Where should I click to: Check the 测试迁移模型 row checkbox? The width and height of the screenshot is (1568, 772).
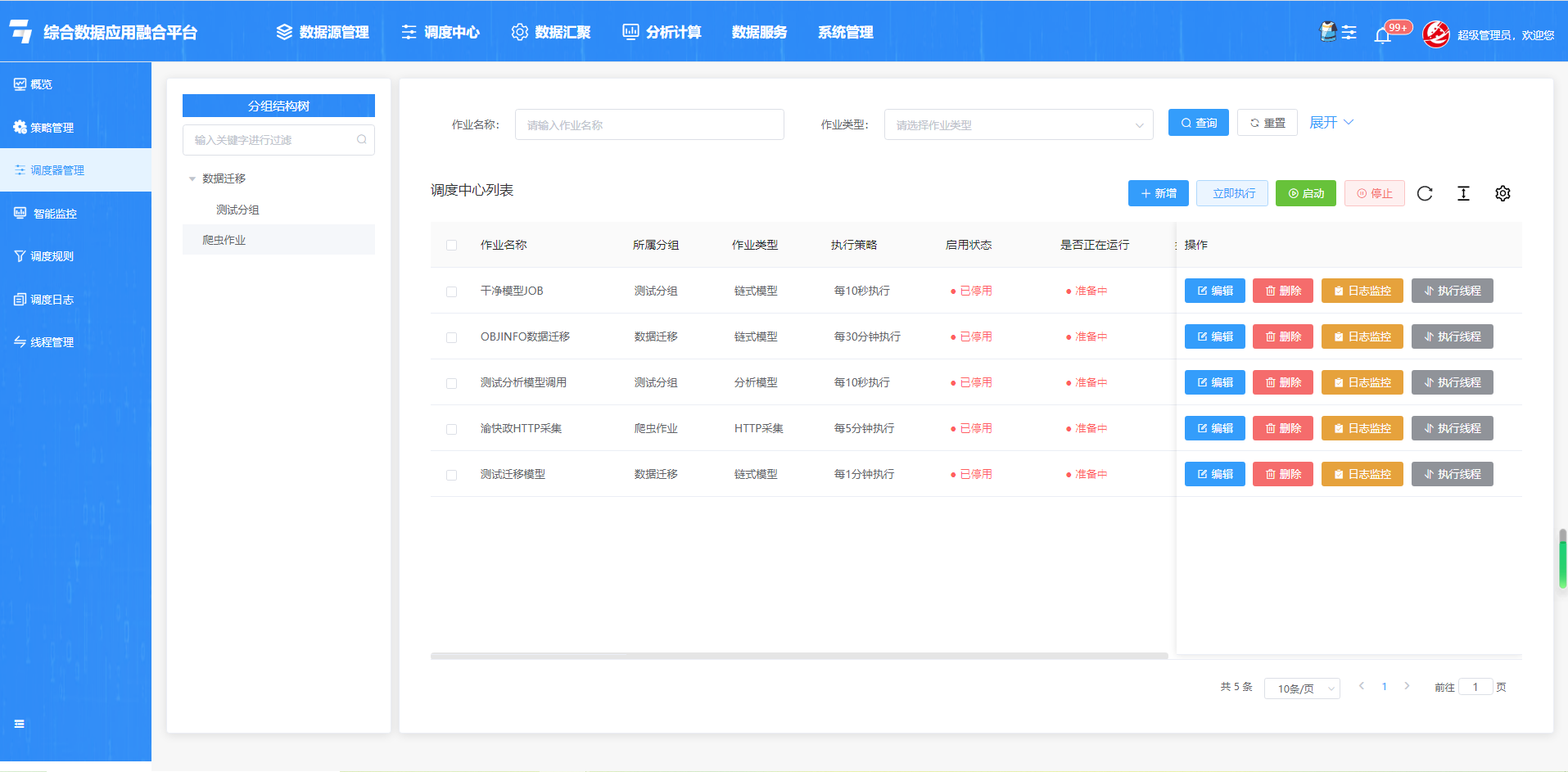click(451, 475)
